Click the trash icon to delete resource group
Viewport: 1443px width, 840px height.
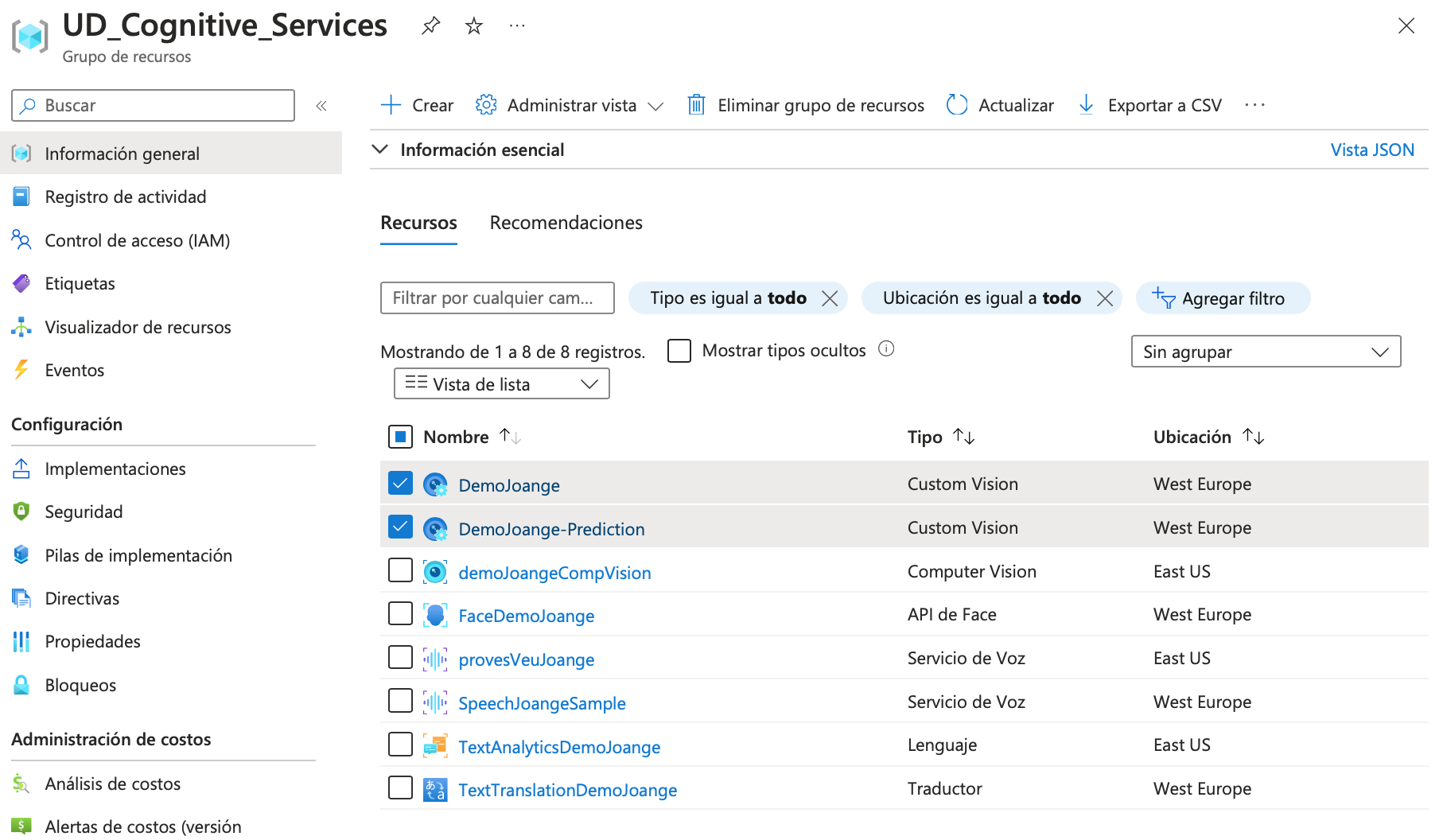click(696, 105)
